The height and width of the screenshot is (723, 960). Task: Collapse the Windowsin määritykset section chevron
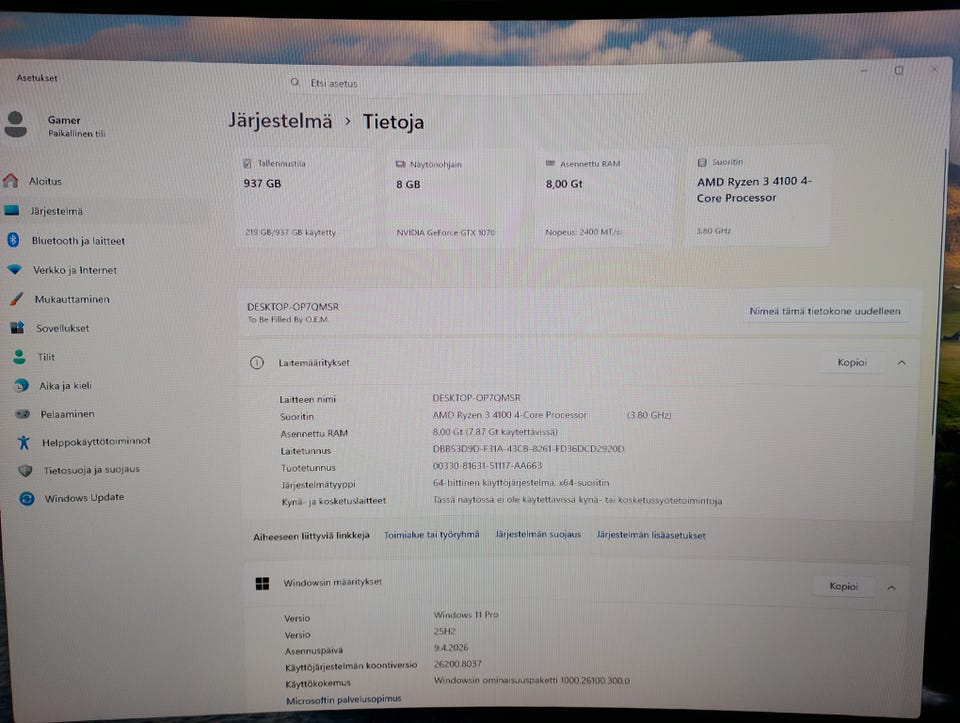(x=891, y=588)
